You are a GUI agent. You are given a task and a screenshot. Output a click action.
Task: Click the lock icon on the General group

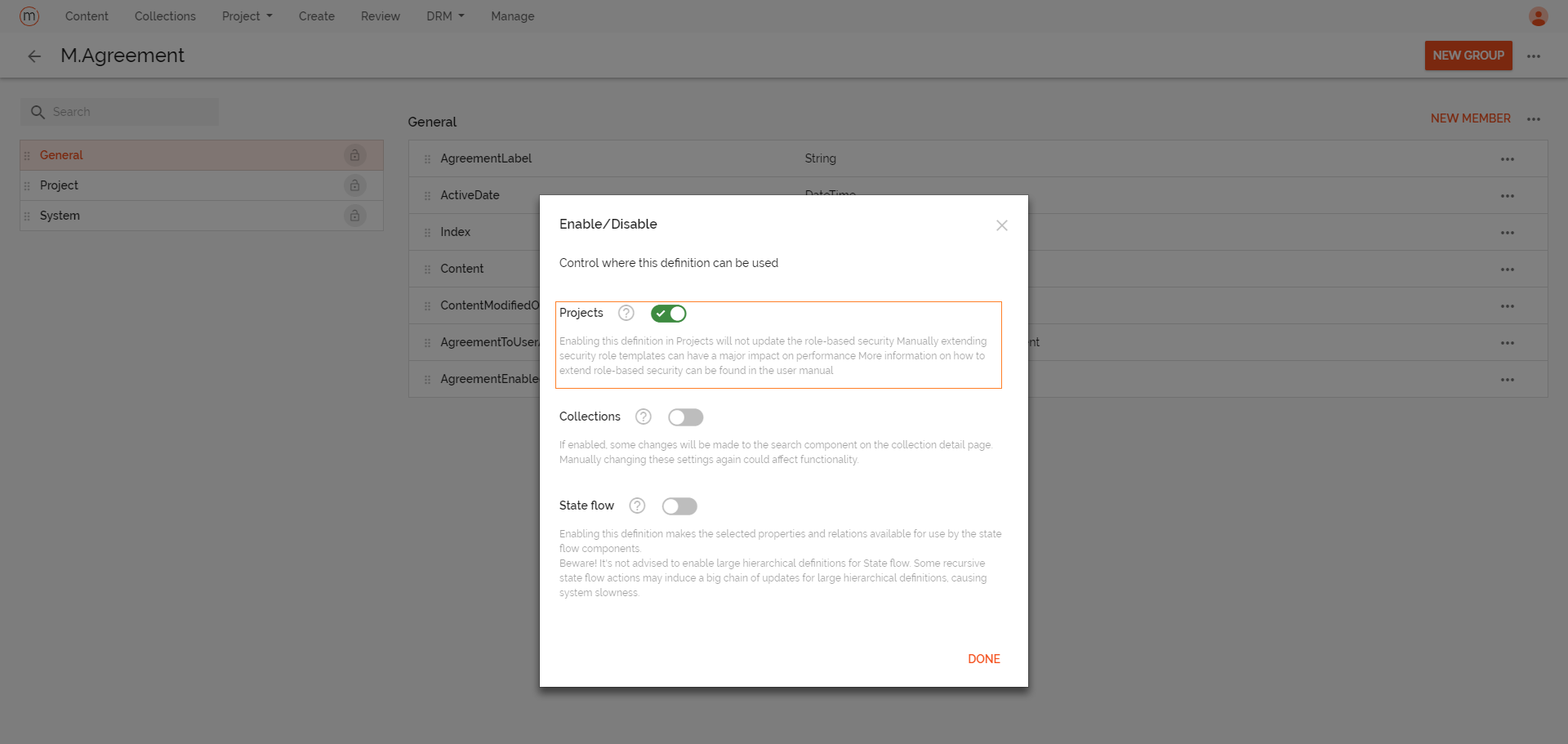[354, 154]
